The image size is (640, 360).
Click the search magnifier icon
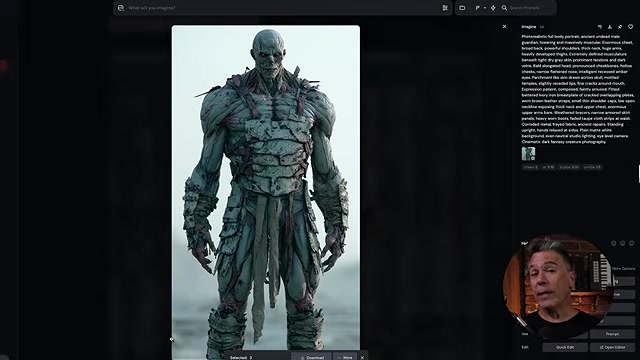504,8
